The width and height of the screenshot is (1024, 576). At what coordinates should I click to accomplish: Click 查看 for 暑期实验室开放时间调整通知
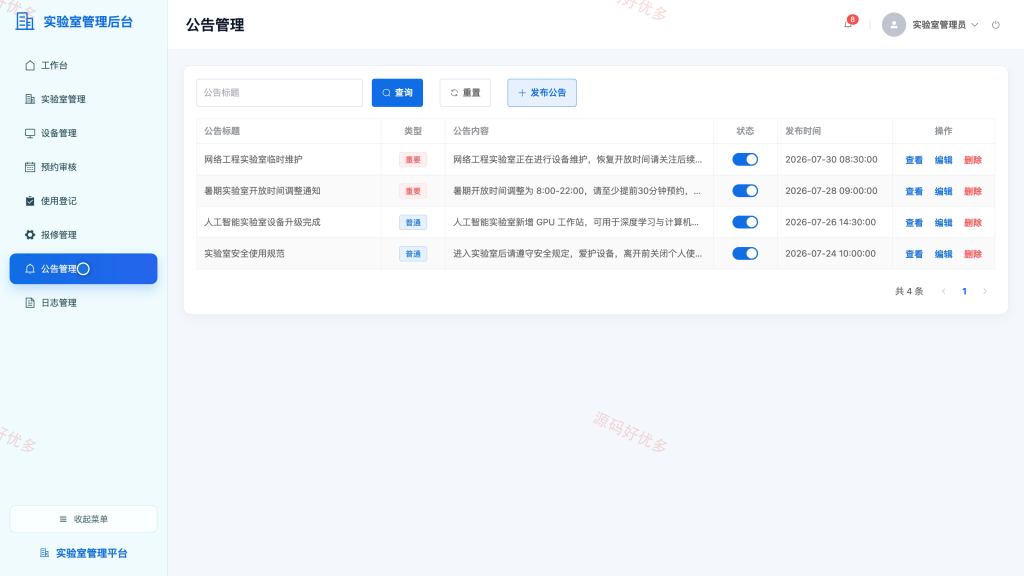(x=914, y=191)
